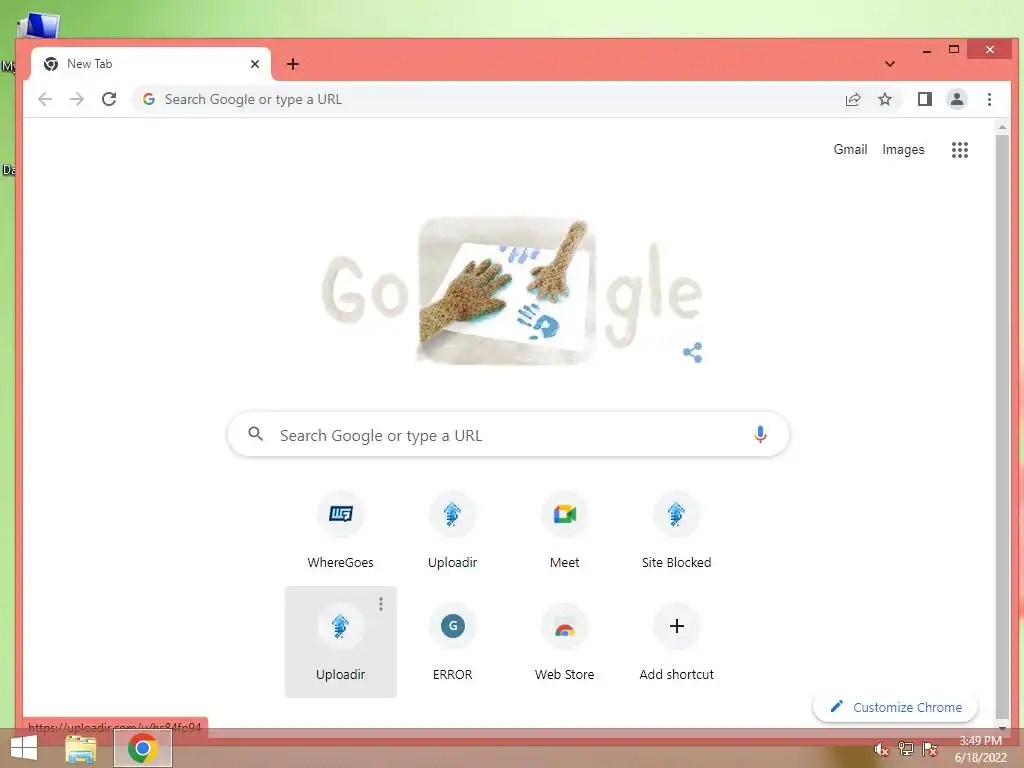This screenshot has height=768, width=1024.
Task: Open the Web Store shortcut
Action: pyautogui.click(x=564, y=642)
